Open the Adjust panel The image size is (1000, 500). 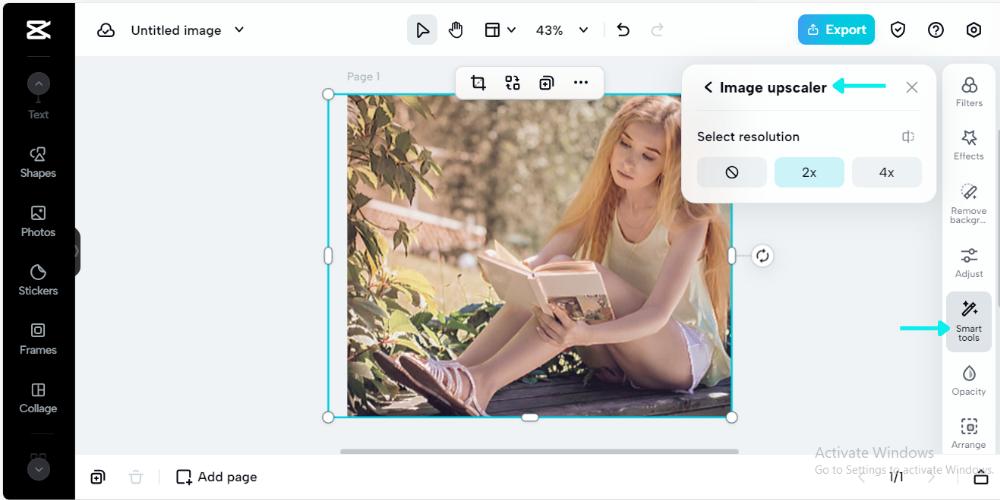(969, 263)
